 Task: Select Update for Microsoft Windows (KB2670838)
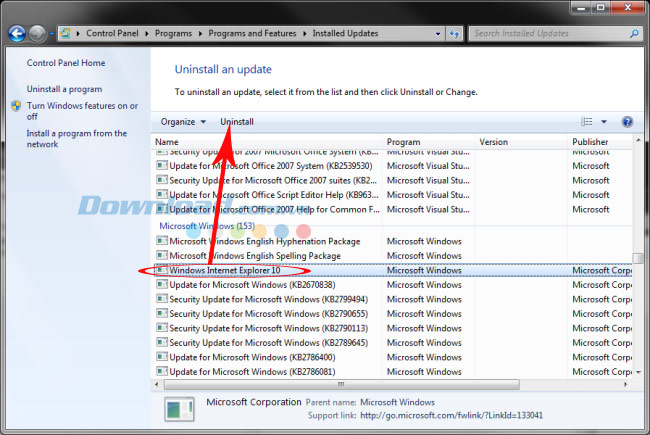tap(252, 285)
